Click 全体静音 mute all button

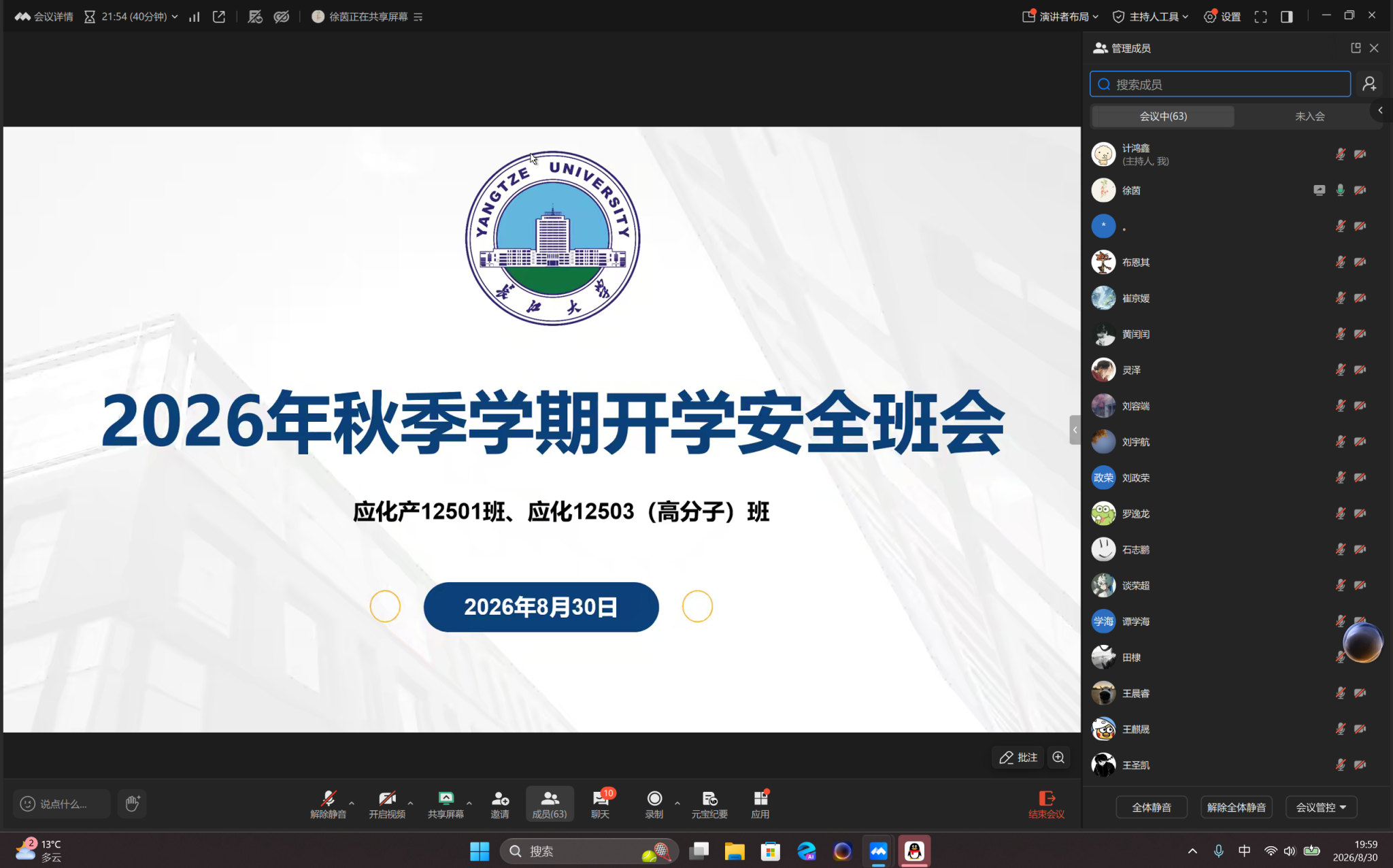click(1152, 807)
